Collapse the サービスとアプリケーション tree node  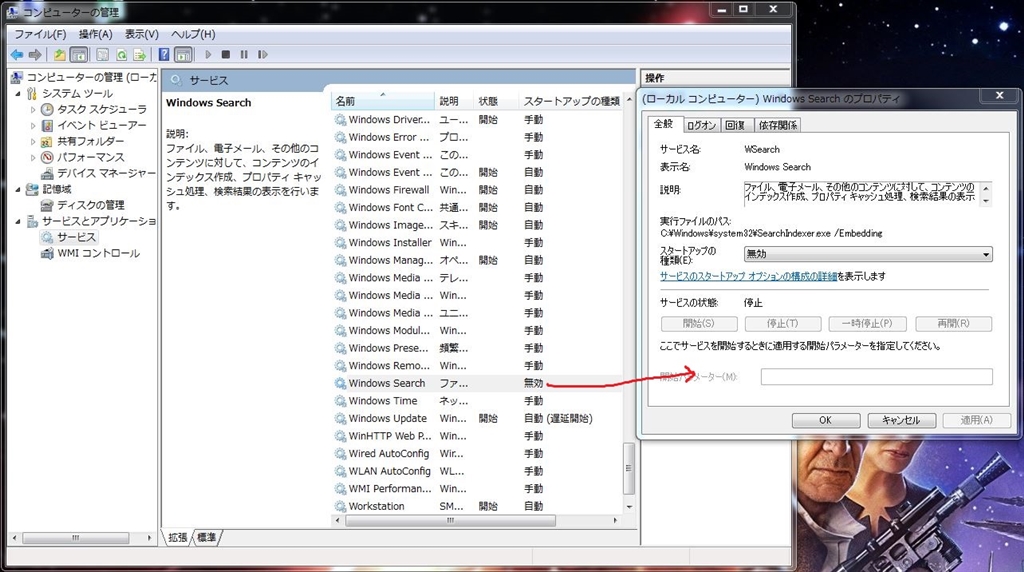(x=18, y=221)
